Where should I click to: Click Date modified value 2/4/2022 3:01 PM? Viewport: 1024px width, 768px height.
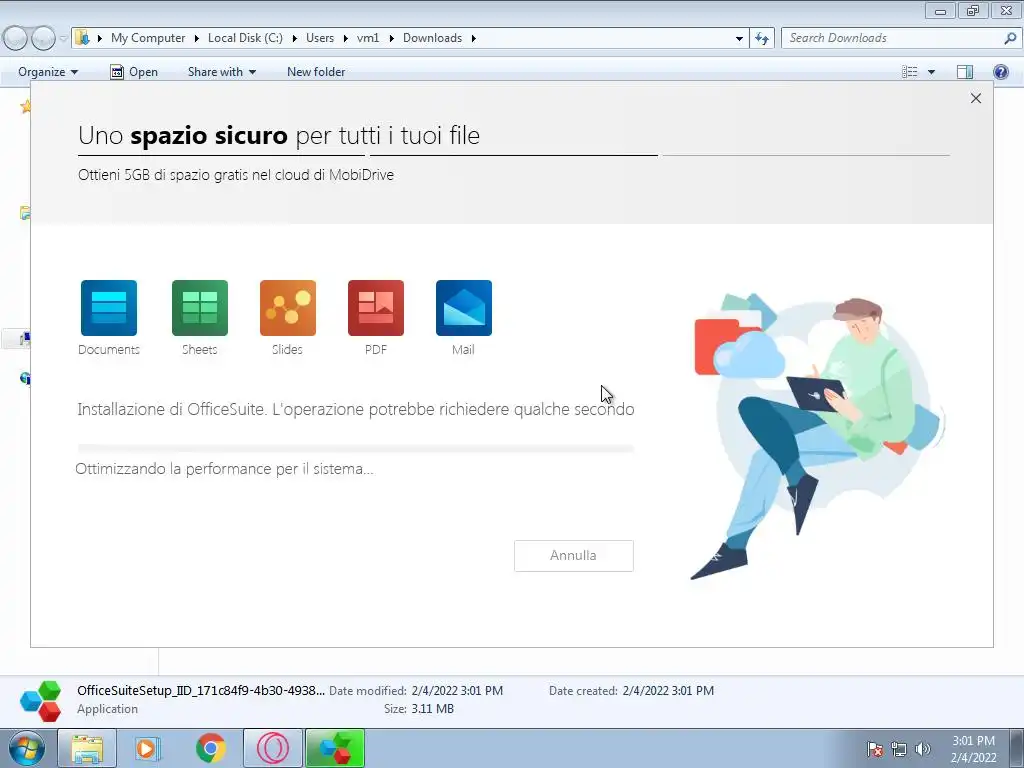[x=457, y=690]
